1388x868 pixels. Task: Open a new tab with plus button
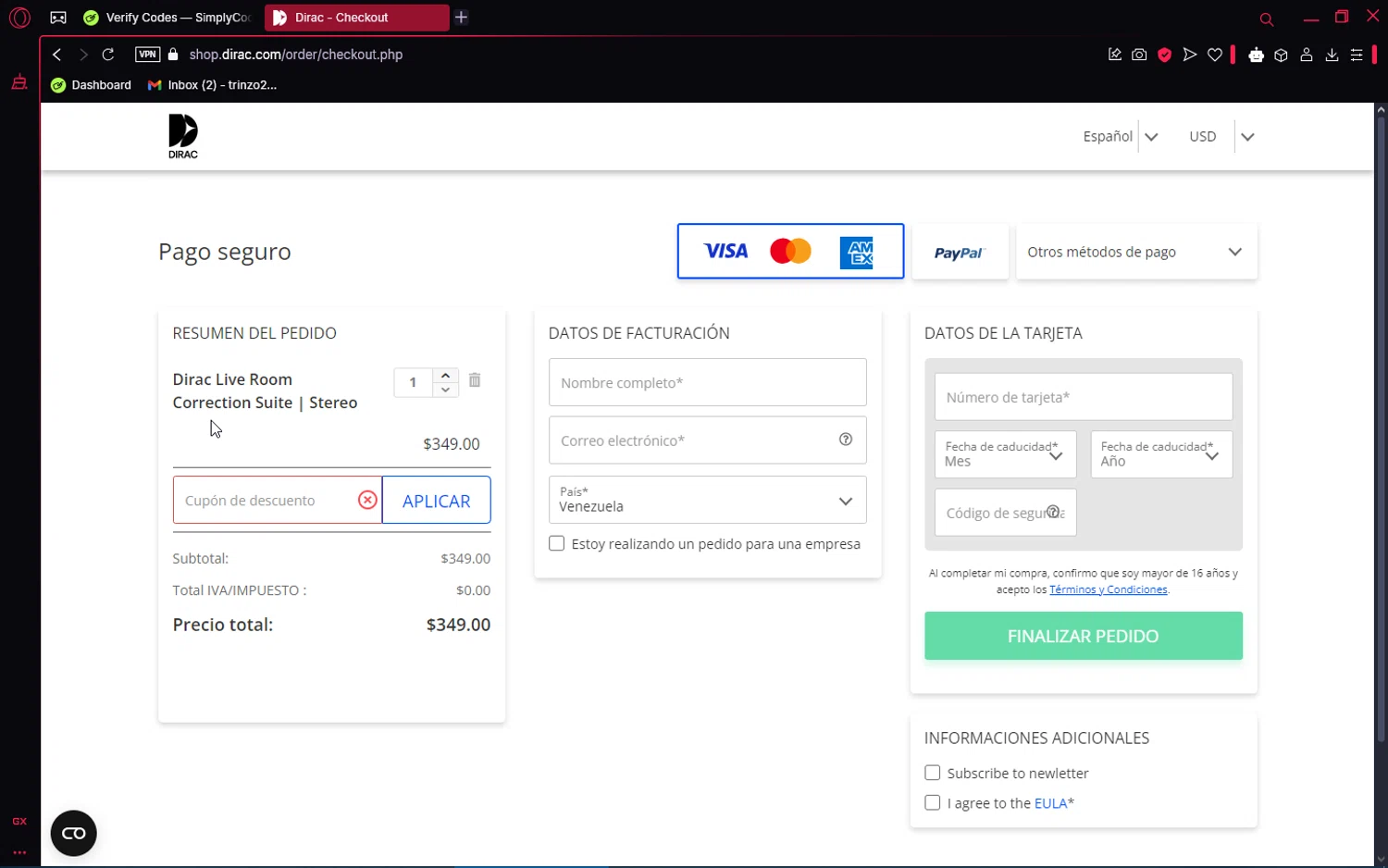(x=462, y=18)
